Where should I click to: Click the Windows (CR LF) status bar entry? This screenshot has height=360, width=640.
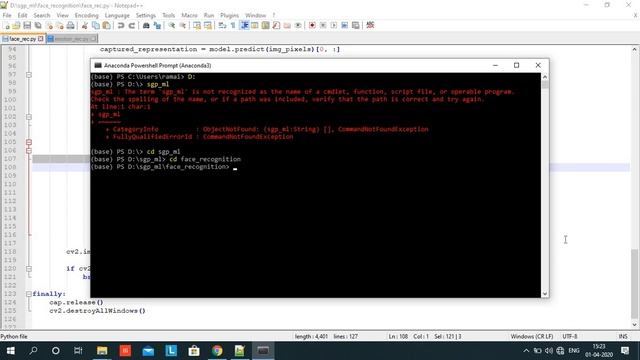point(532,336)
